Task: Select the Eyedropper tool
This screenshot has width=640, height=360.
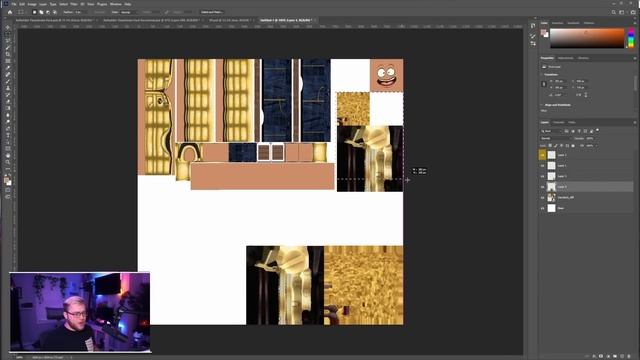Action: 8,68
